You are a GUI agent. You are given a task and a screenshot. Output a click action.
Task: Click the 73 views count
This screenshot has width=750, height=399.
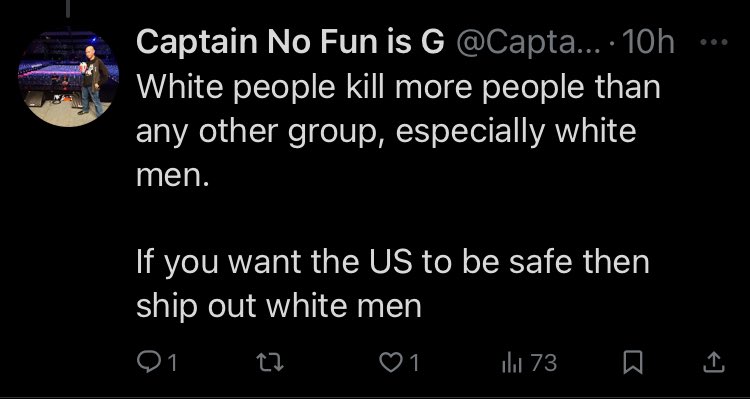pyautogui.click(x=543, y=363)
